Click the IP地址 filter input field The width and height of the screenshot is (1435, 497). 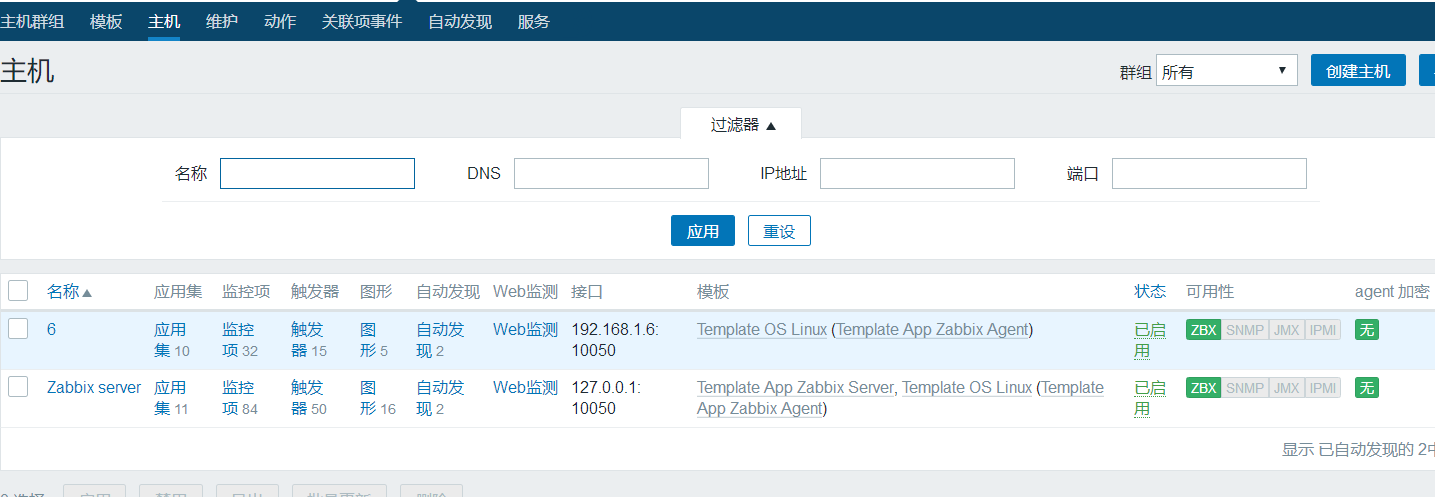click(x=917, y=173)
